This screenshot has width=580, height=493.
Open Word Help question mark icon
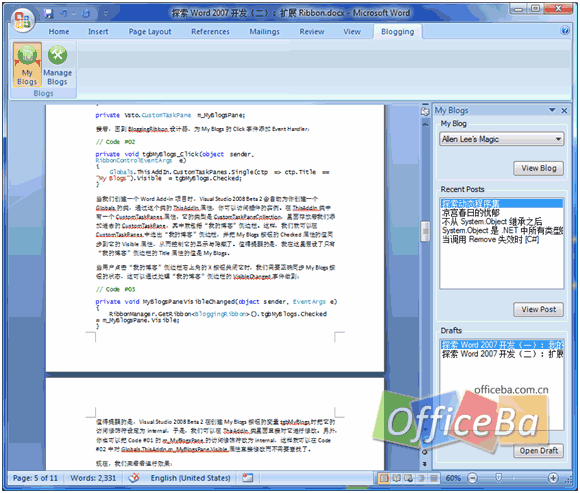565,30
